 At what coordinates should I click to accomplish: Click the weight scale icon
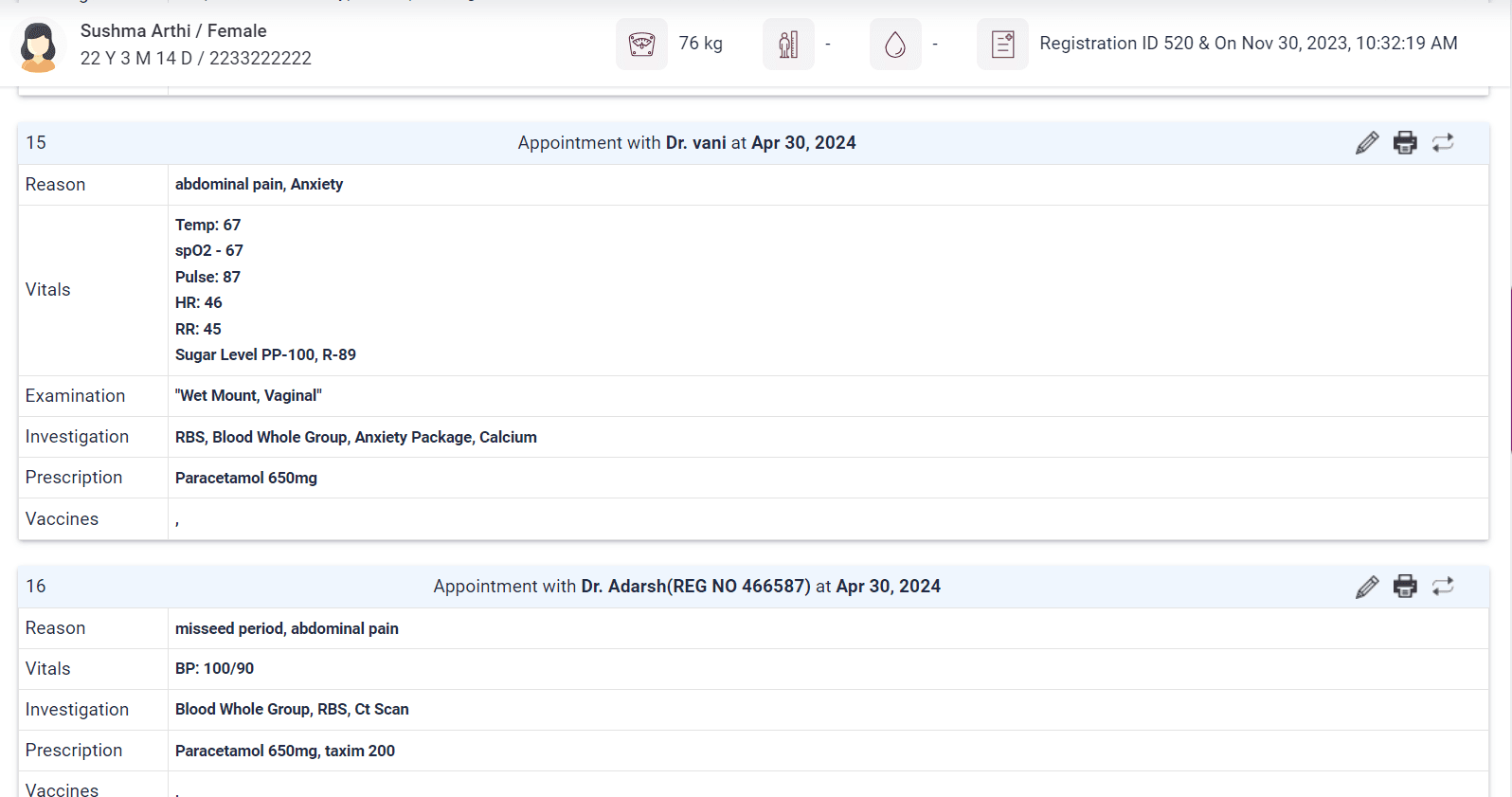[x=641, y=45]
